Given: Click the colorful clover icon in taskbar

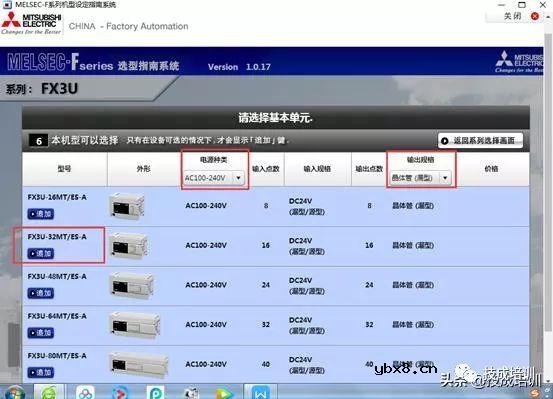Looking at the screenshot, I should click(86, 393).
